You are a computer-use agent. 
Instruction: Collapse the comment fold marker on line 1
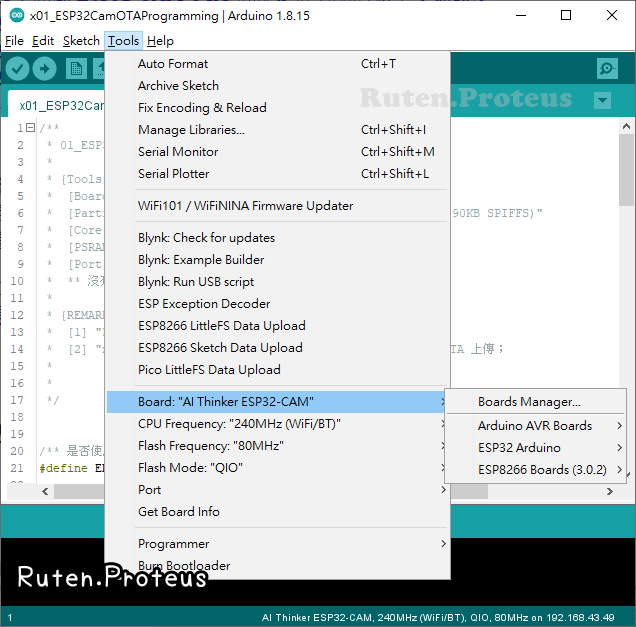pos(30,128)
